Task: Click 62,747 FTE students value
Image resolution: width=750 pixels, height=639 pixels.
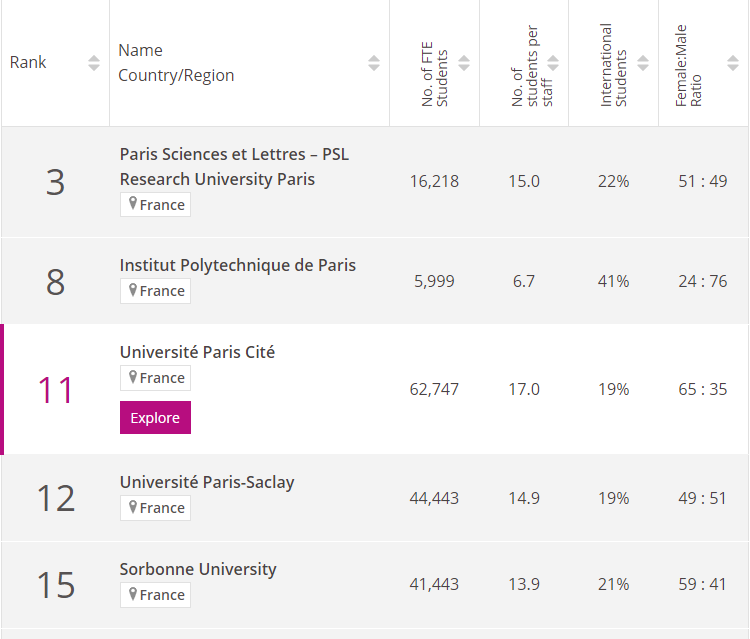Action: (x=434, y=389)
